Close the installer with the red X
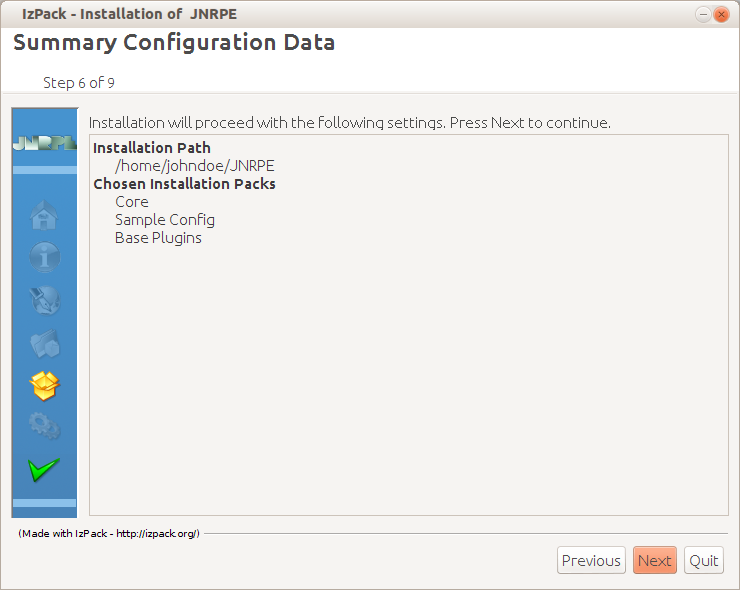 pos(721,15)
